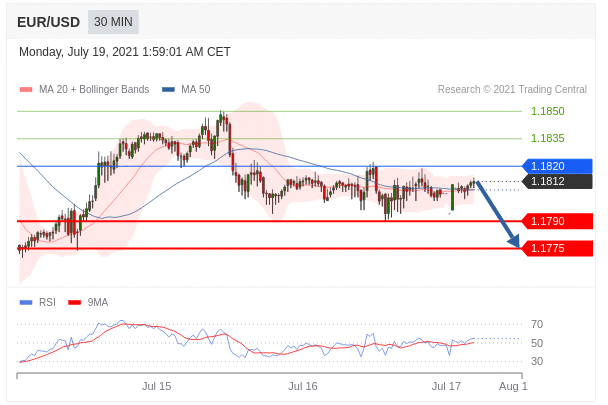Select the Jul 16 date axis label
Screen dimensions: 608x405
(x=303, y=386)
